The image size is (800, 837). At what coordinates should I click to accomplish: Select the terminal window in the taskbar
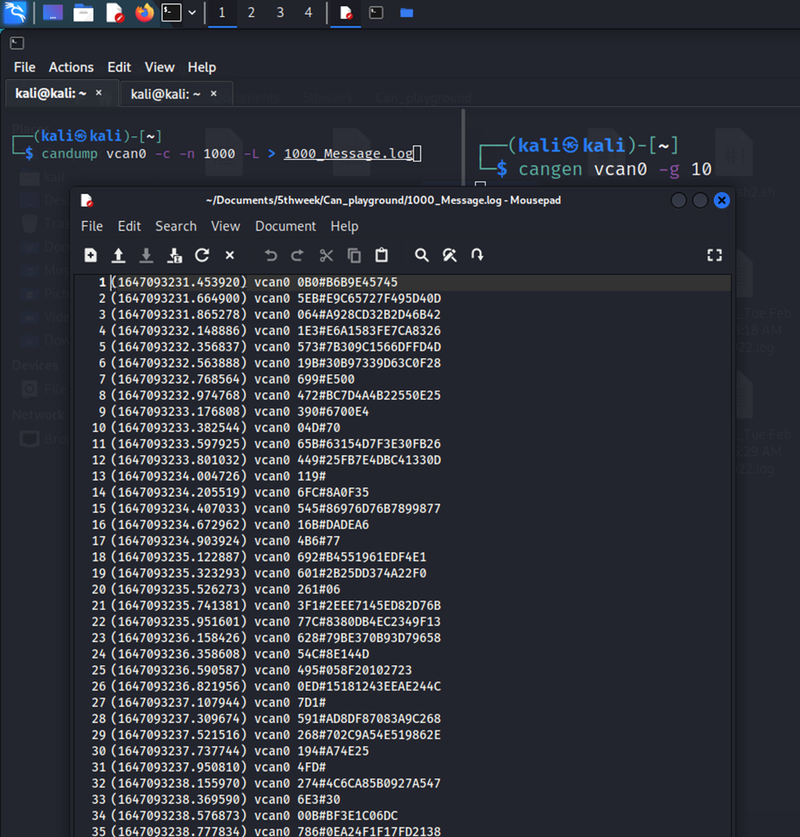[376, 12]
